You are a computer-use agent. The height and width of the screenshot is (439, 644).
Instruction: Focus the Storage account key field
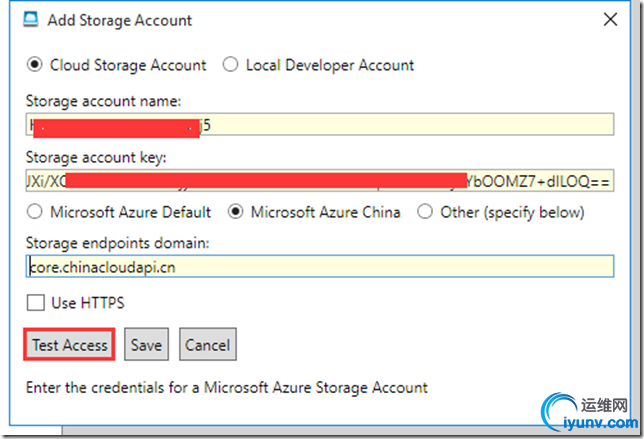click(x=320, y=182)
